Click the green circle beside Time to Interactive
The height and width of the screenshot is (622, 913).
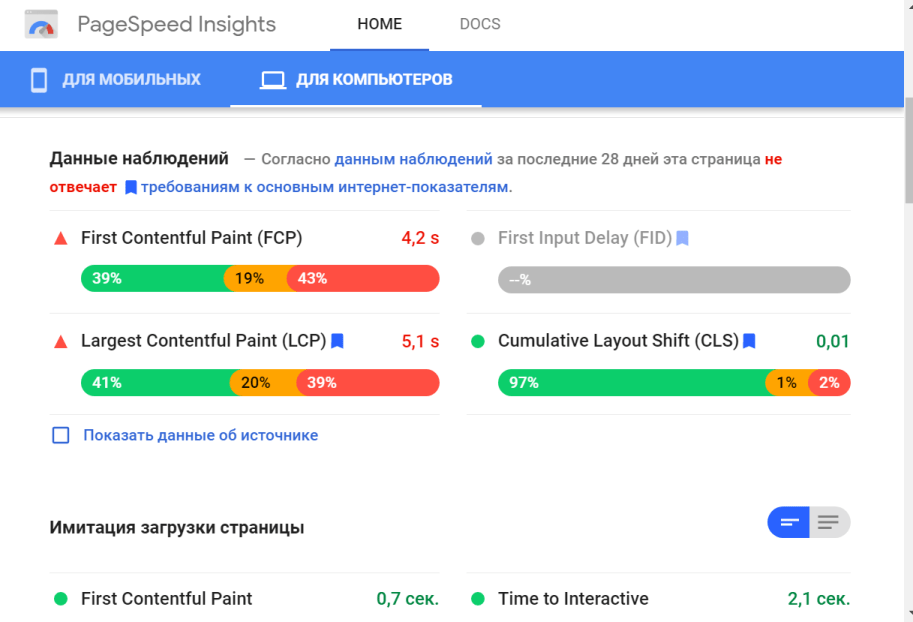478,599
